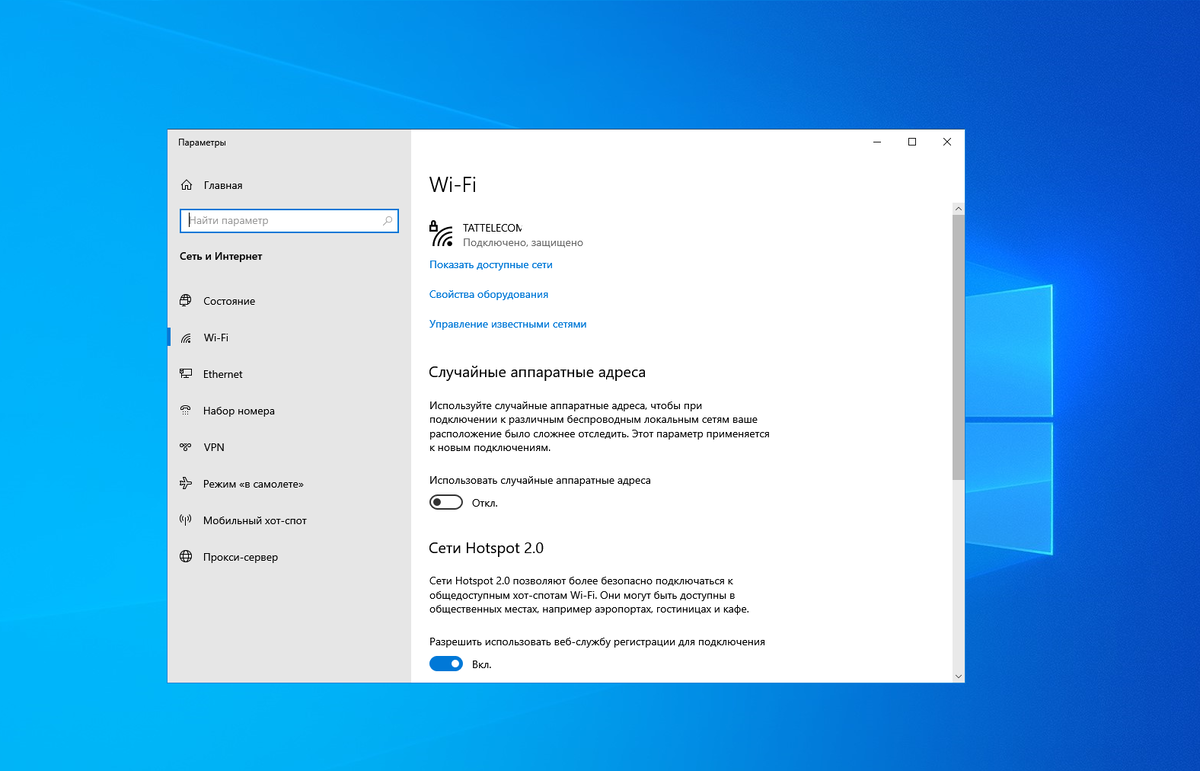The width and height of the screenshot is (1200, 771).
Task: Click the Home (Главная) house icon
Action: coord(186,185)
